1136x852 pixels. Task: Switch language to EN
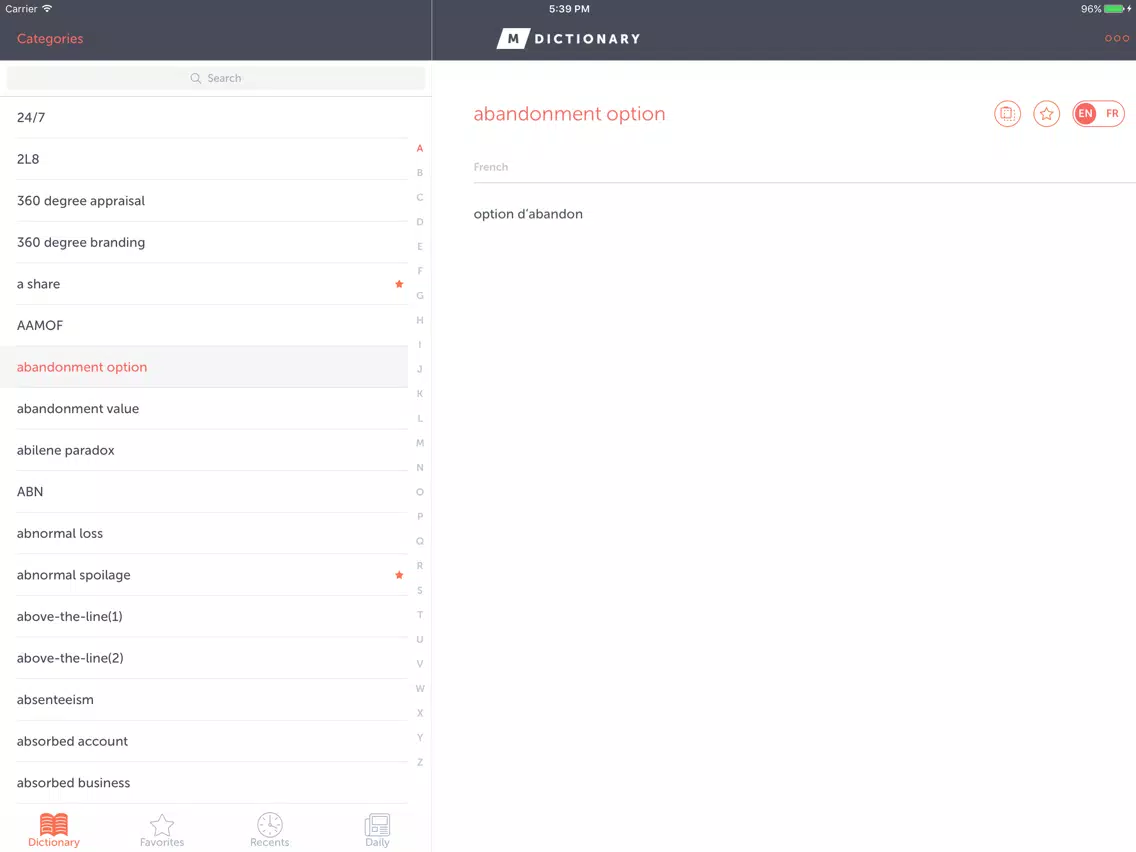[x=1085, y=114]
